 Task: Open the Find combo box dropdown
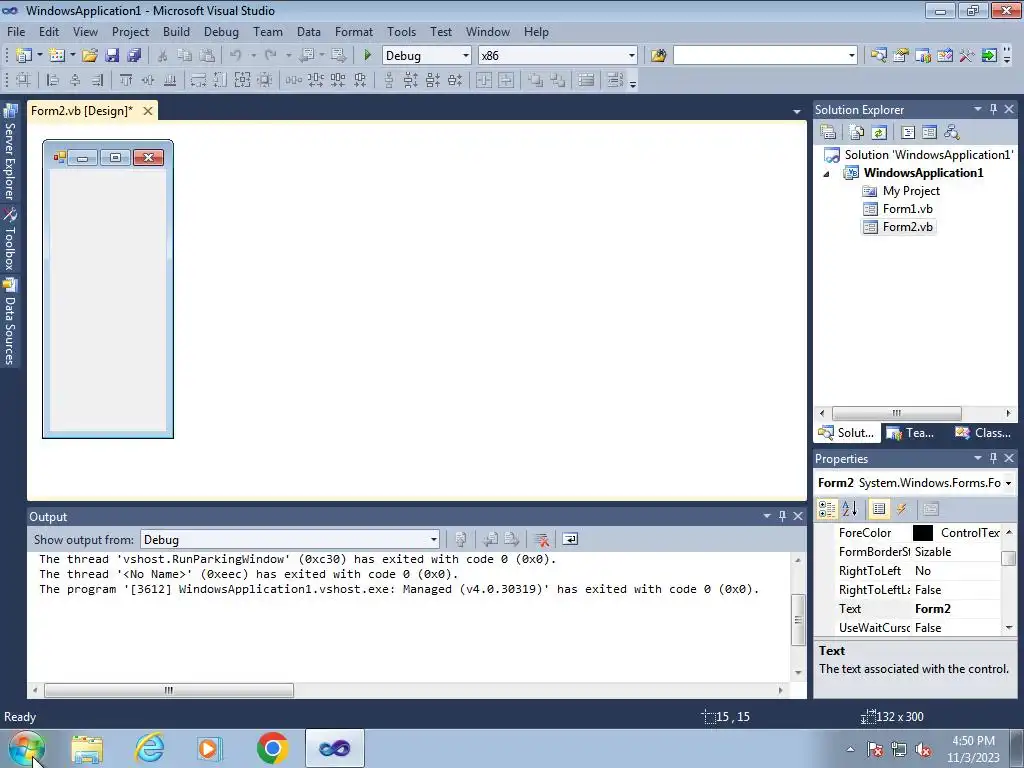tap(851, 56)
